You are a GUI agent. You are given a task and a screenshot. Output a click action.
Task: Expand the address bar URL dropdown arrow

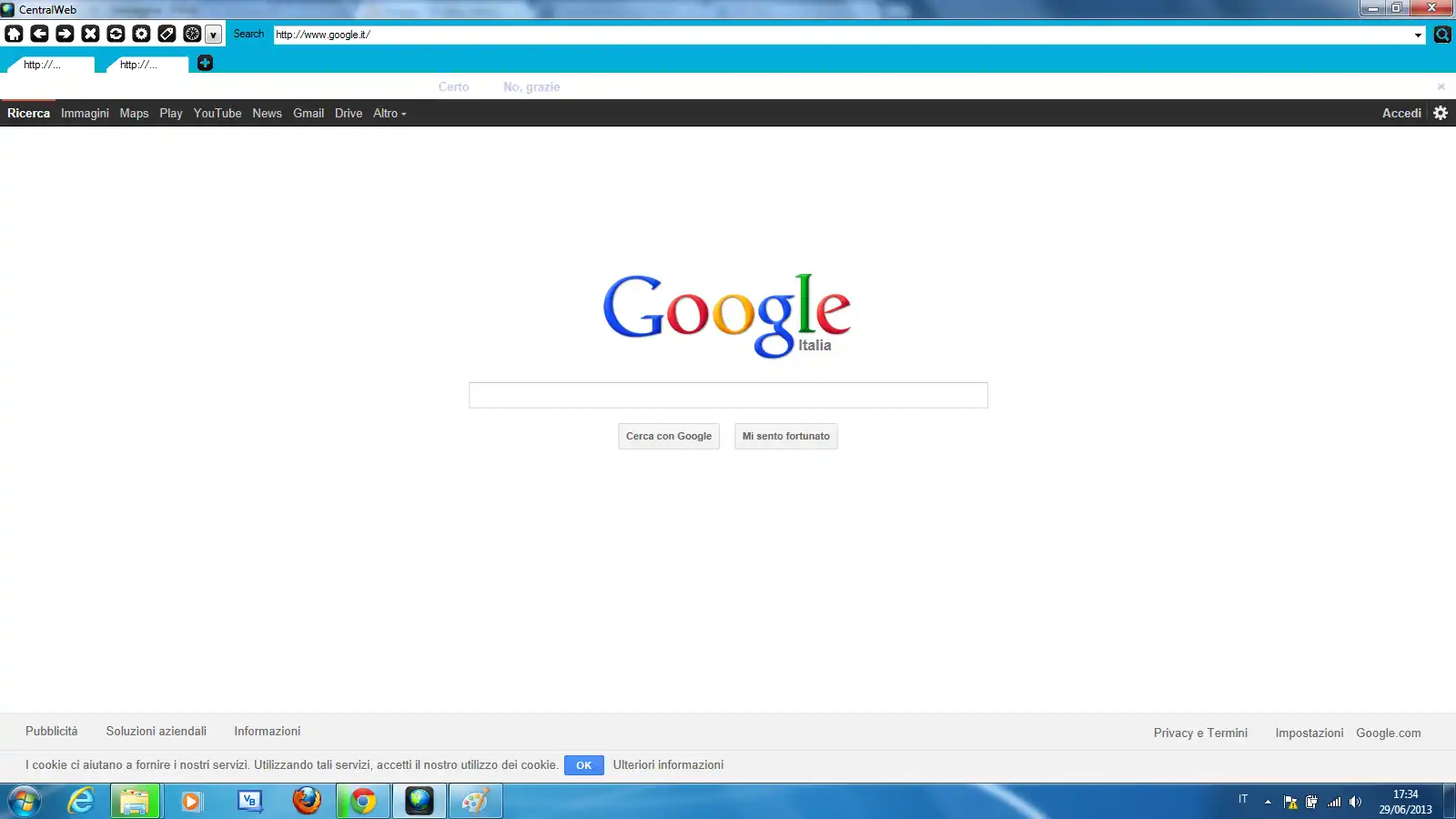pyautogui.click(x=1418, y=35)
